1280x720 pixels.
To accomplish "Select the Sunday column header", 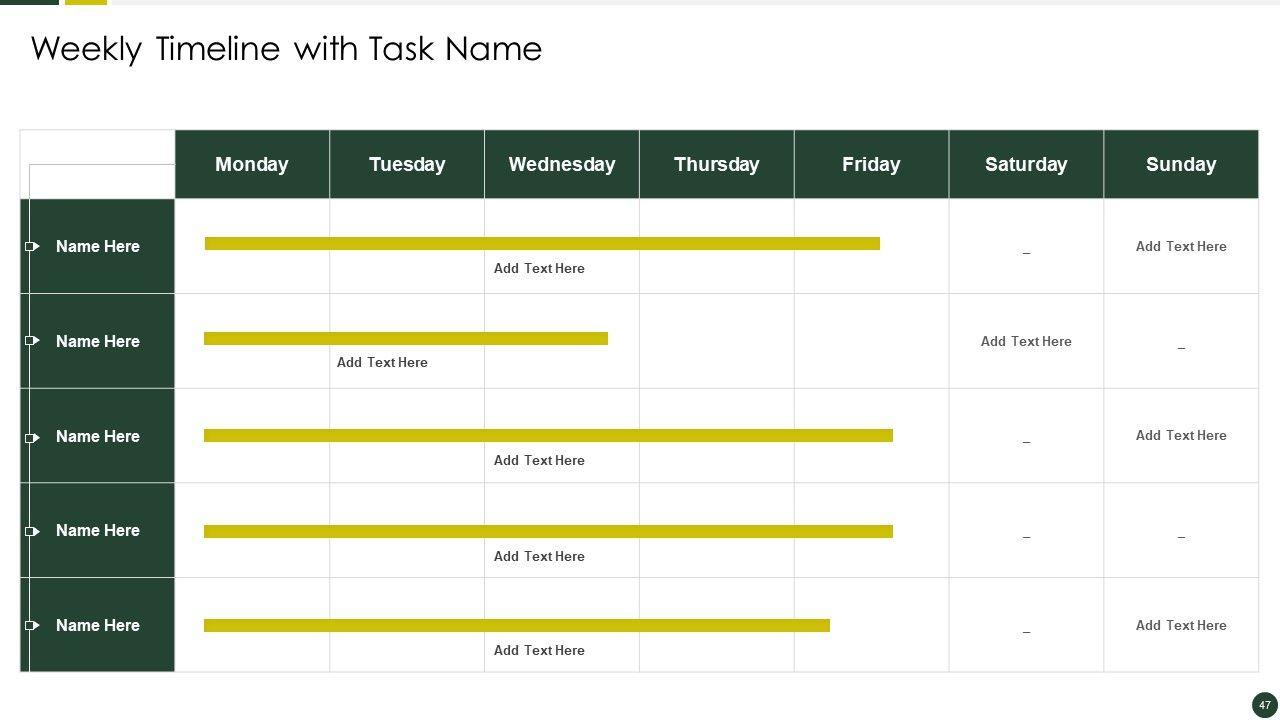I will (x=1181, y=164).
